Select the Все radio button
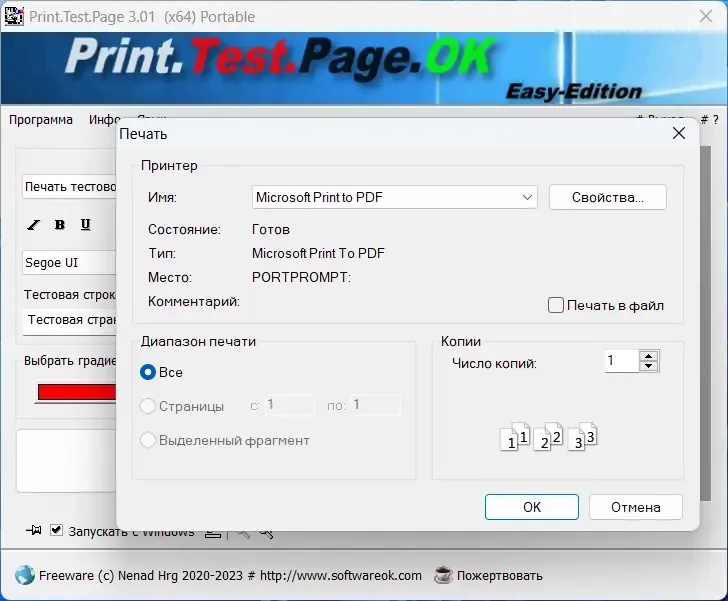 (x=148, y=372)
